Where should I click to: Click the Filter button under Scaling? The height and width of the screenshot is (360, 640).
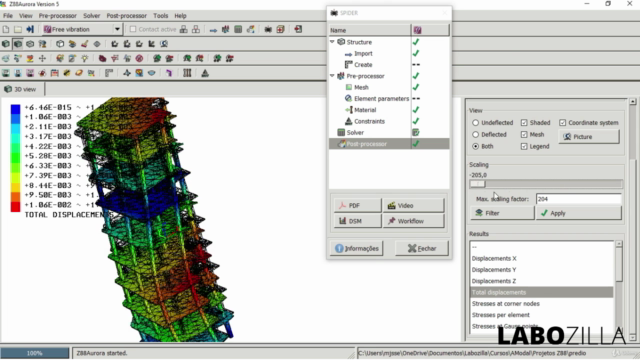[x=502, y=213]
